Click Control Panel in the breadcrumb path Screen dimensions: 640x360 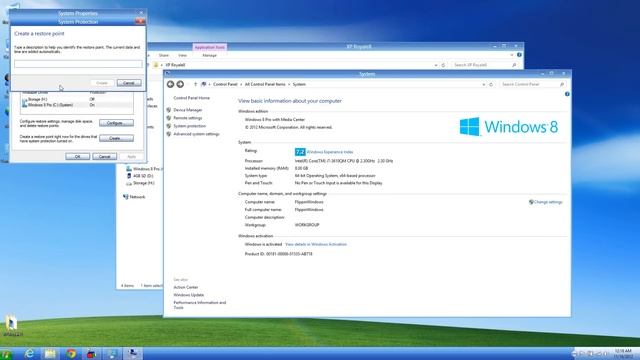tap(225, 84)
